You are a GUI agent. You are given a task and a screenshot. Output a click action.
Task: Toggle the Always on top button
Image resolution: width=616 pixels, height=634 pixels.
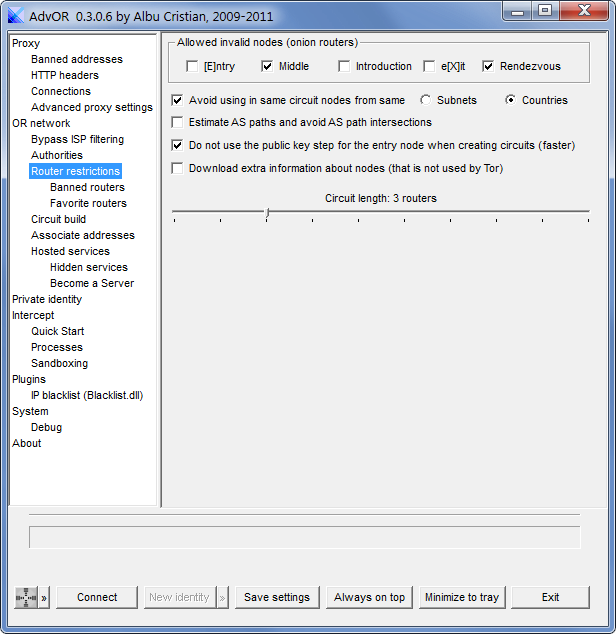369,597
